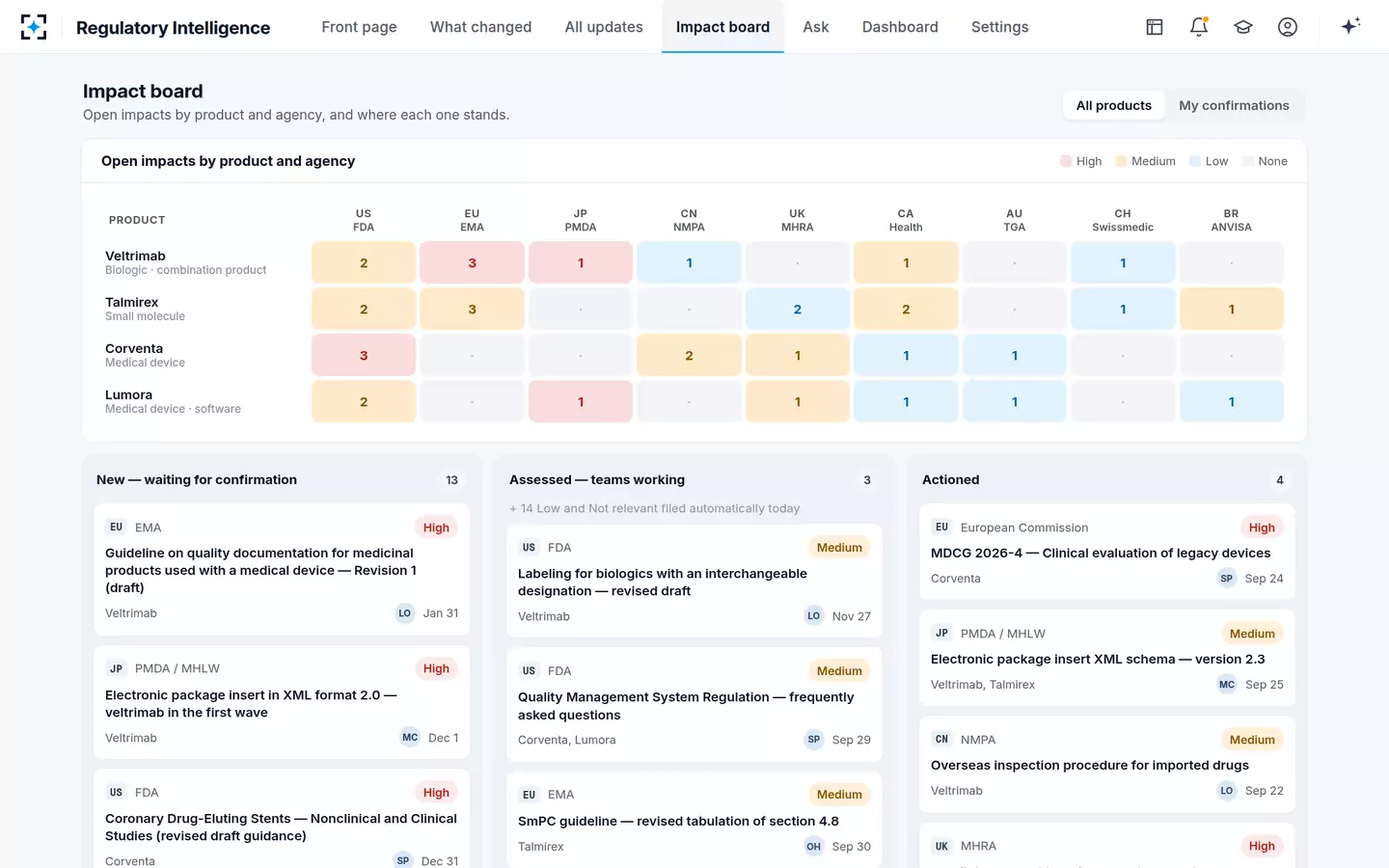1389x868 pixels.
Task: Click Corventa US FDA cell showing 3
Action: (364, 356)
